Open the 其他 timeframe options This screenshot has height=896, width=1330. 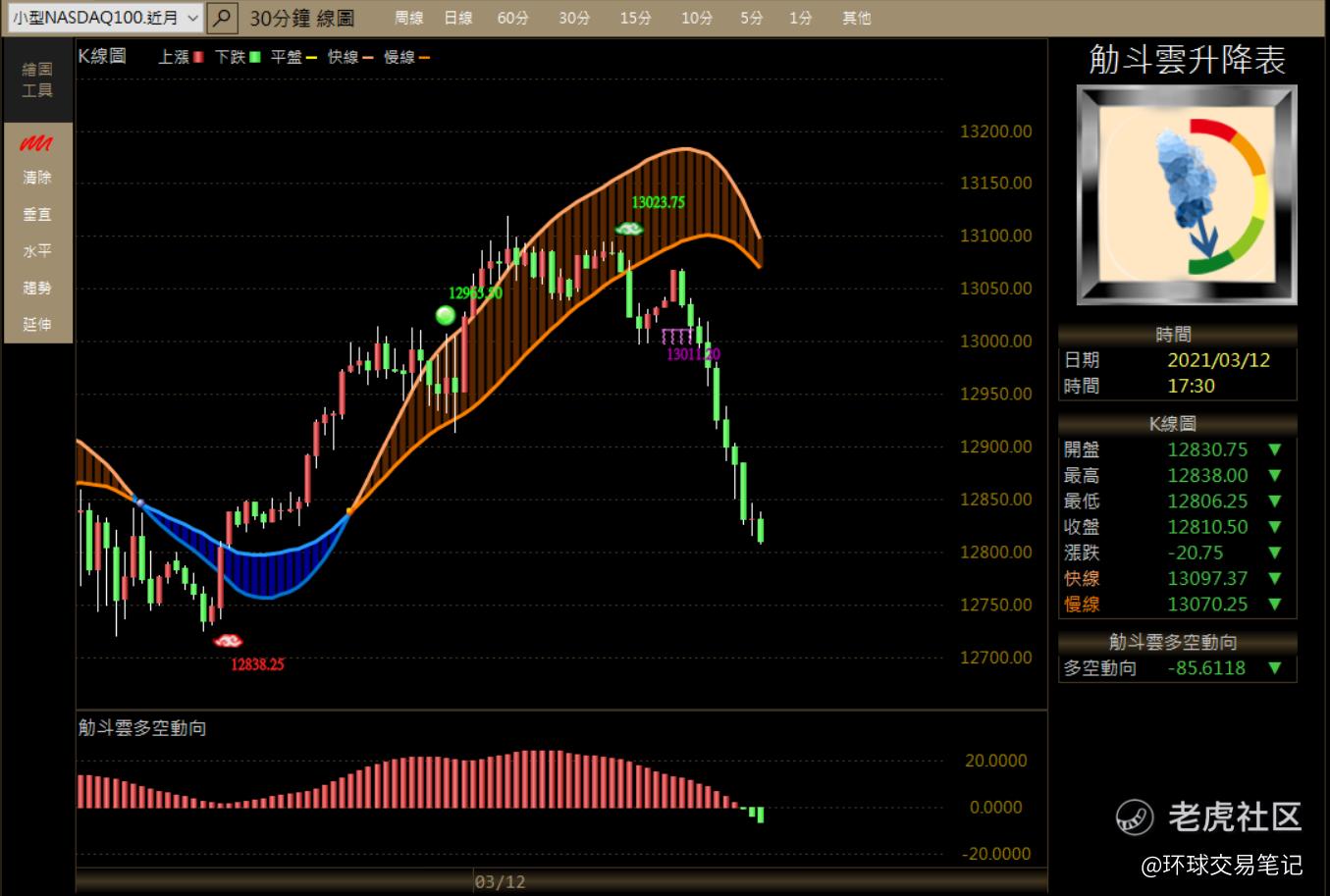[x=856, y=18]
